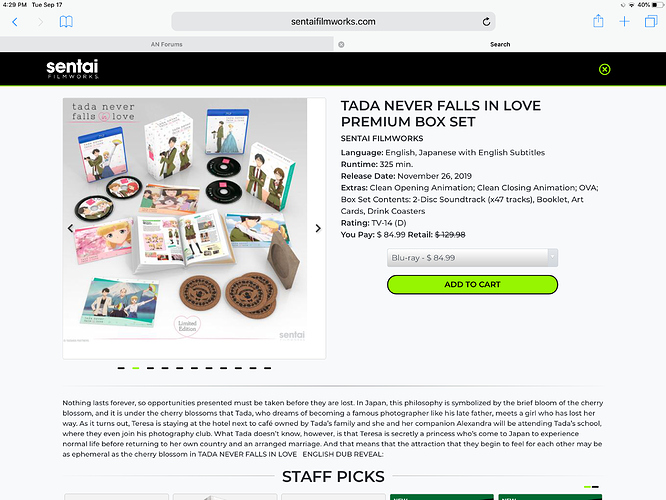Image resolution: width=666 pixels, height=500 pixels.
Task: Open the bookmarks book icon
Action: (x=66, y=22)
